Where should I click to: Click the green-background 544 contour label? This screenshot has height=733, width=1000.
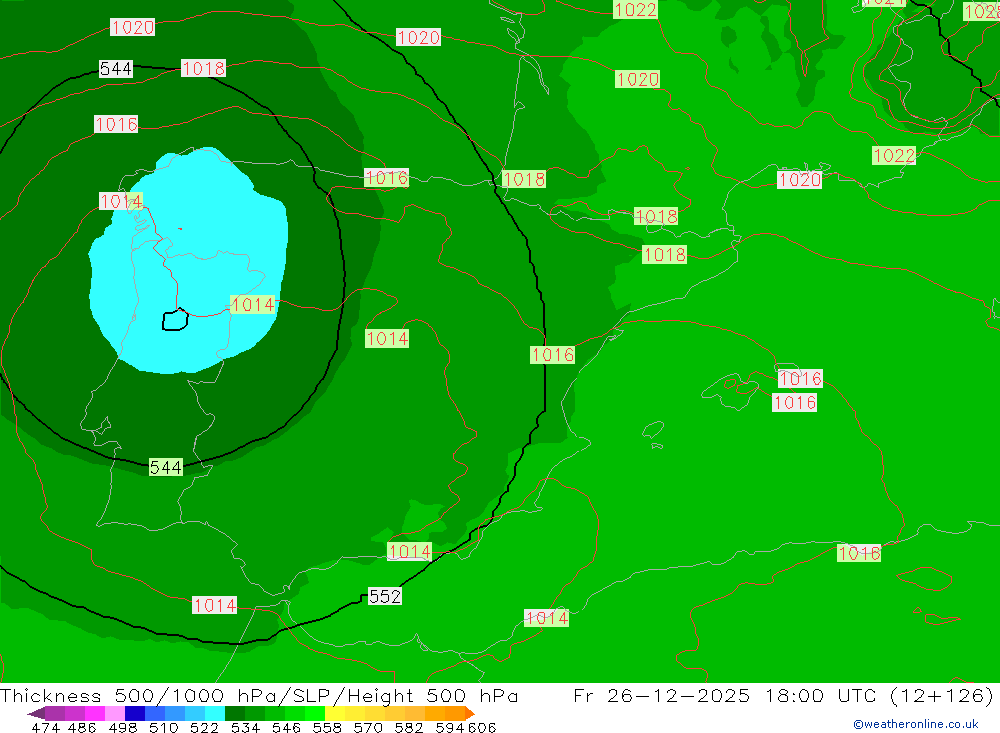click(166, 467)
